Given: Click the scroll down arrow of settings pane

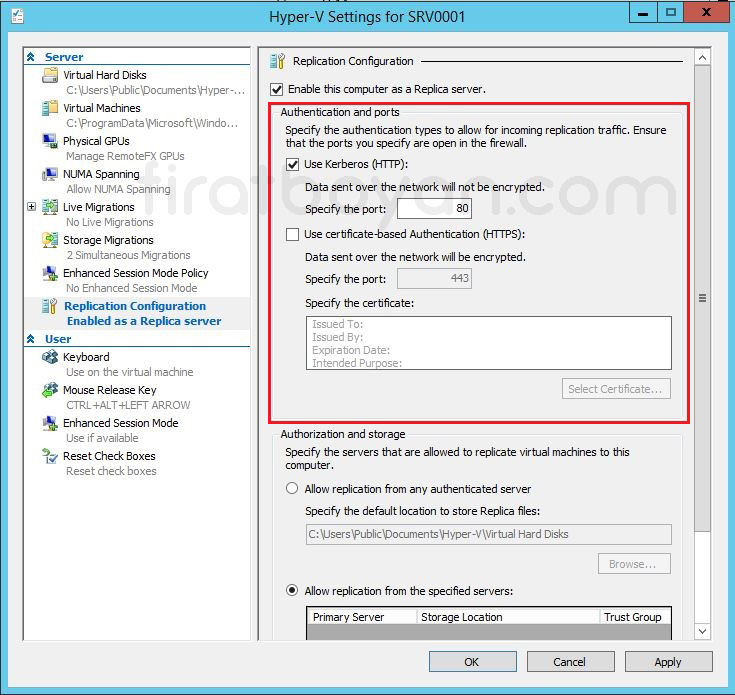Looking at the screenshot, I should (702, 631).
